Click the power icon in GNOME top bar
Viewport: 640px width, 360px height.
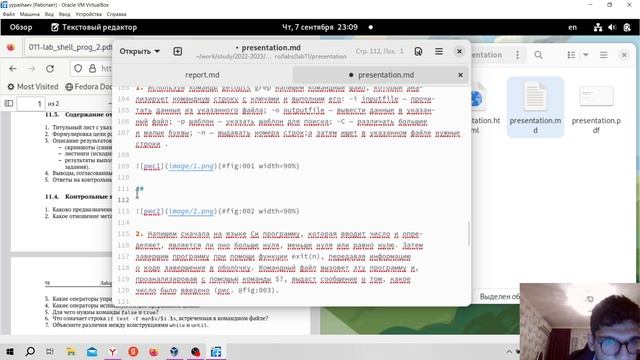(x=627, y=27)
